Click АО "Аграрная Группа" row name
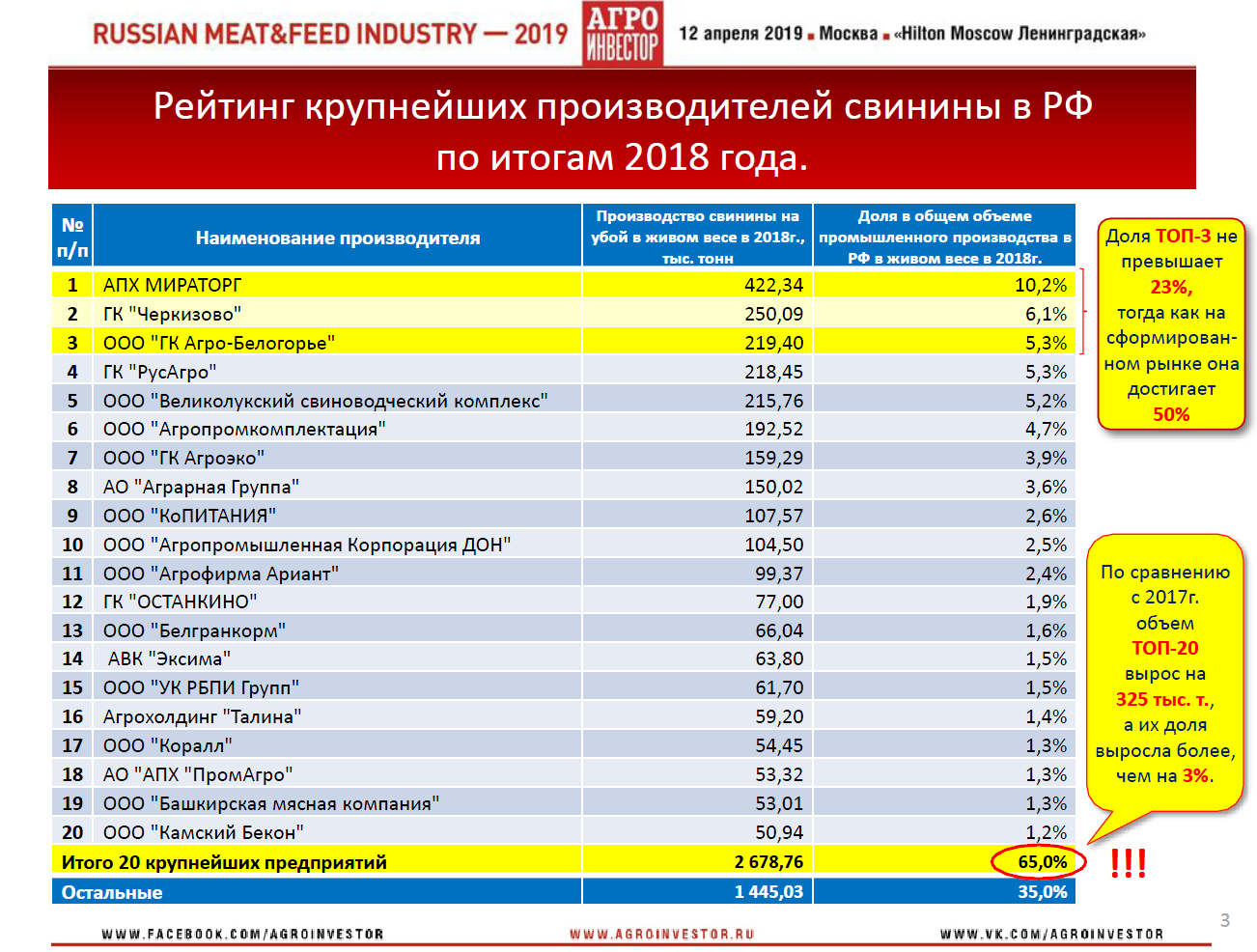 click(201, 487)
